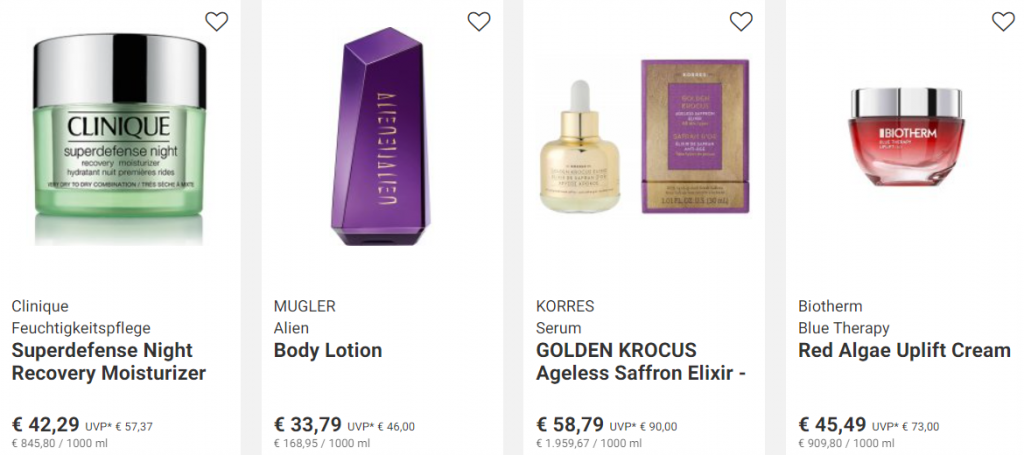View the purple Alien bottle product image
1024x455 pixels.
(x=382, y=136)
